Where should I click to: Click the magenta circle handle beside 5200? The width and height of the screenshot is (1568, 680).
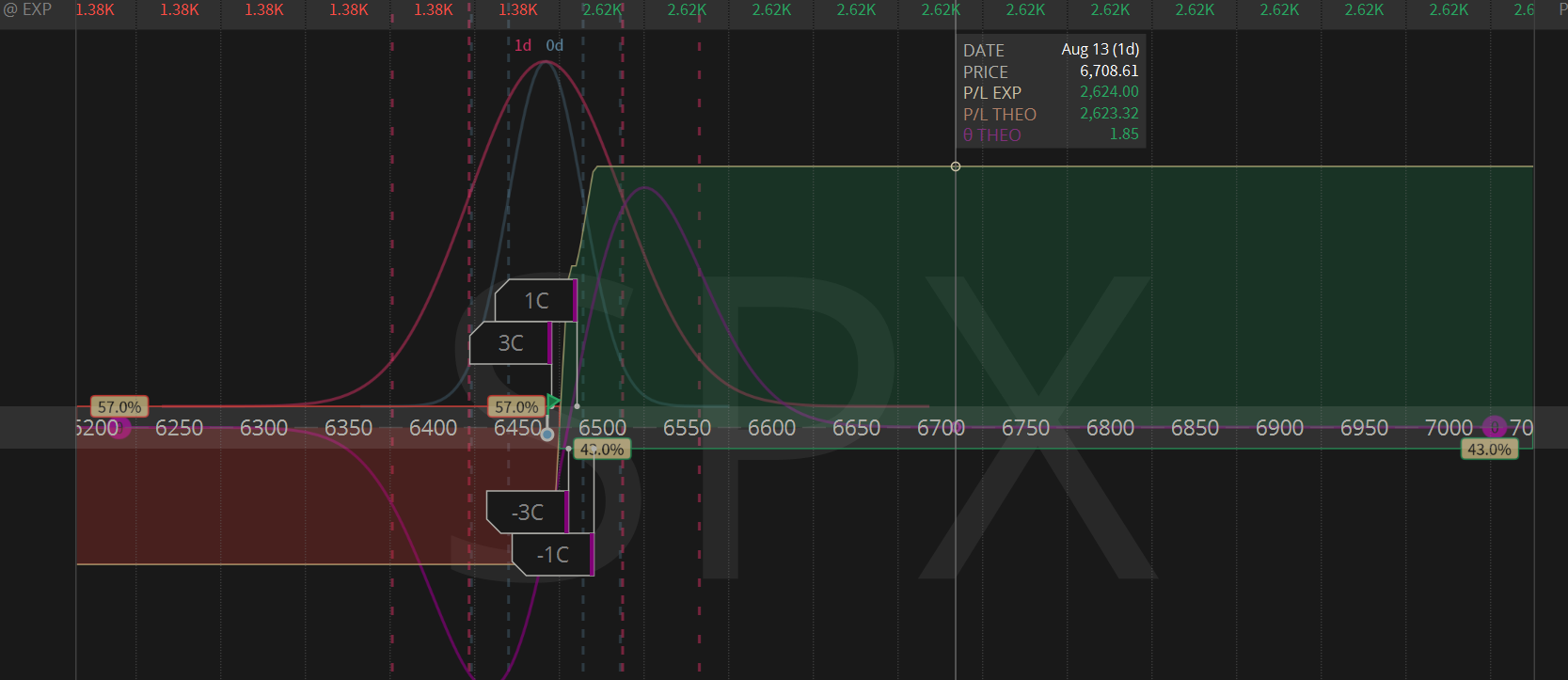click(x=119, y=429)
